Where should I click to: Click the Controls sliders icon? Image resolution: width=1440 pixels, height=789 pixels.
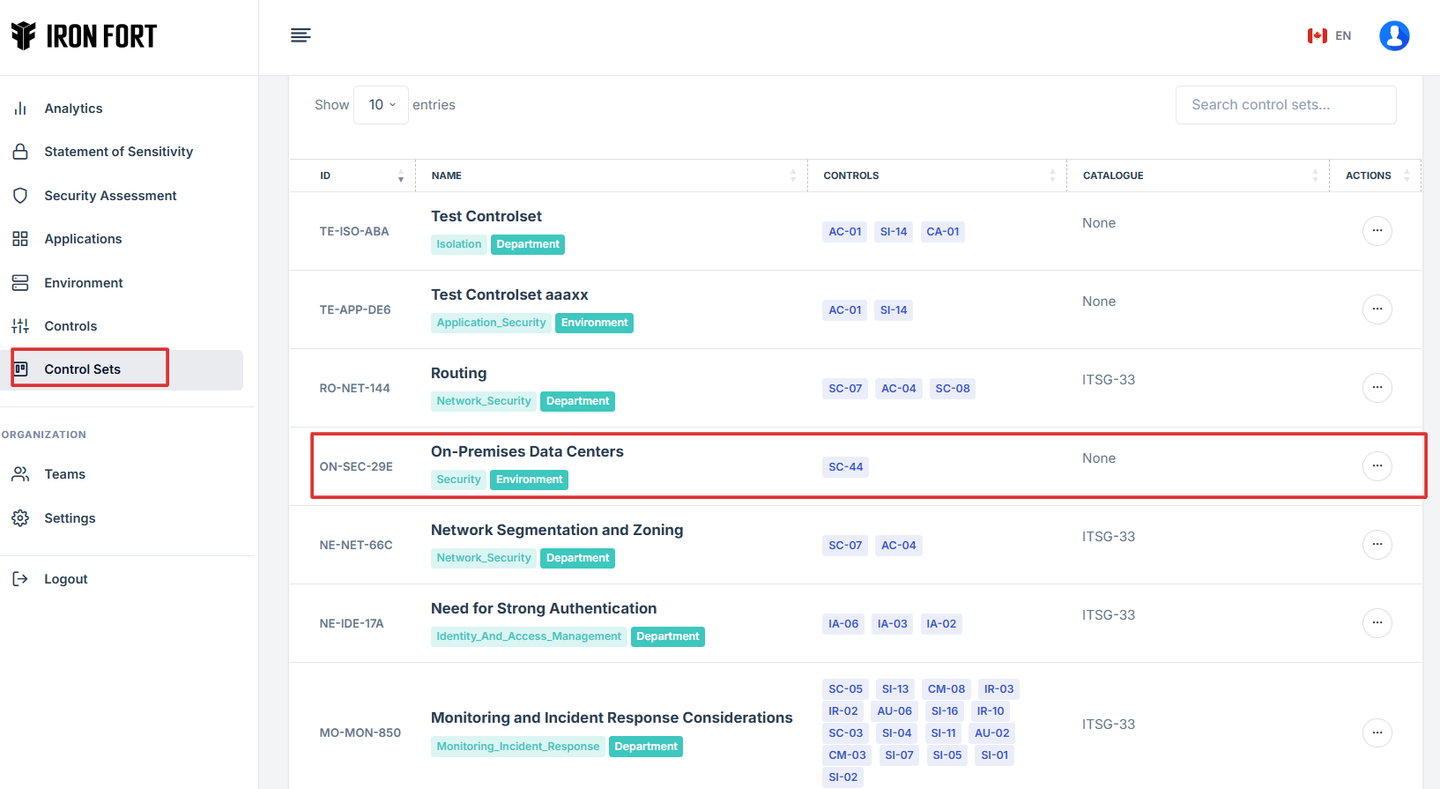point(20,326)
